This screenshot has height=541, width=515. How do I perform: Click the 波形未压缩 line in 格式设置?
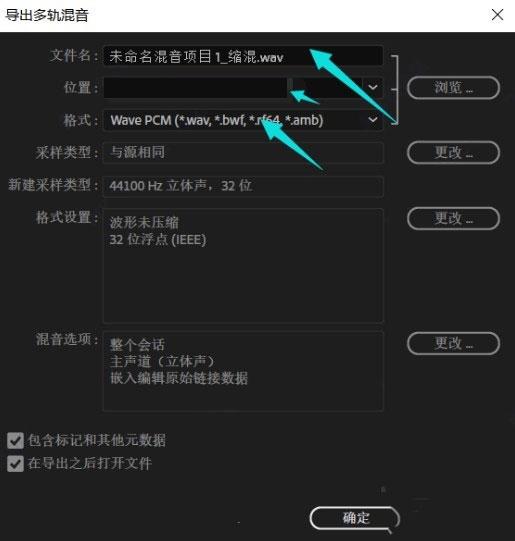coord(144,223)
